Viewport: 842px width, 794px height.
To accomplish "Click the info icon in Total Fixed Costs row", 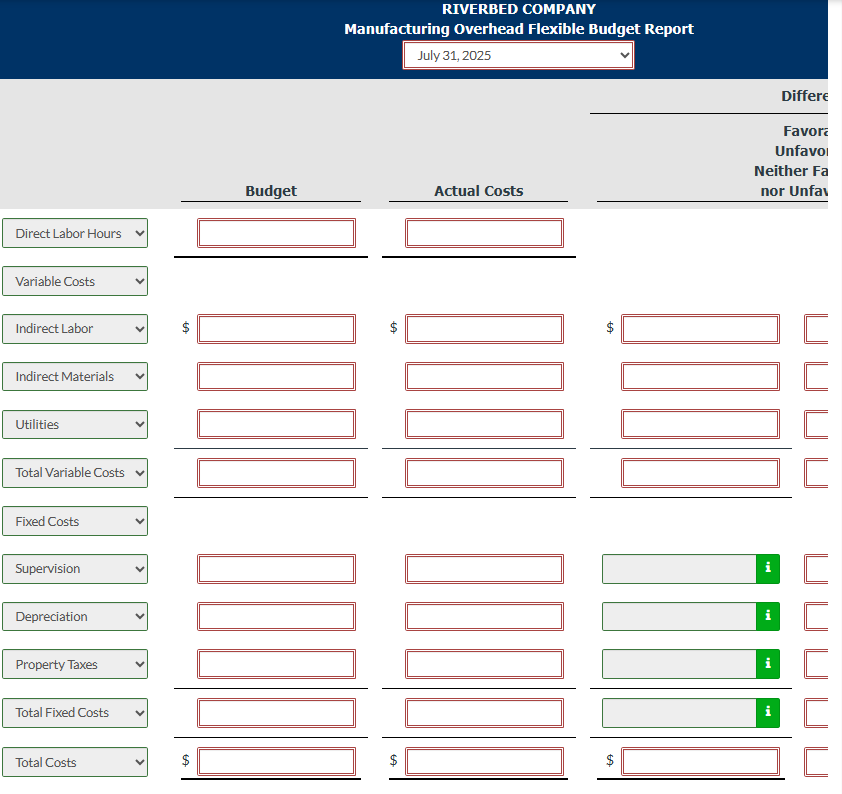I will point(767,712).
